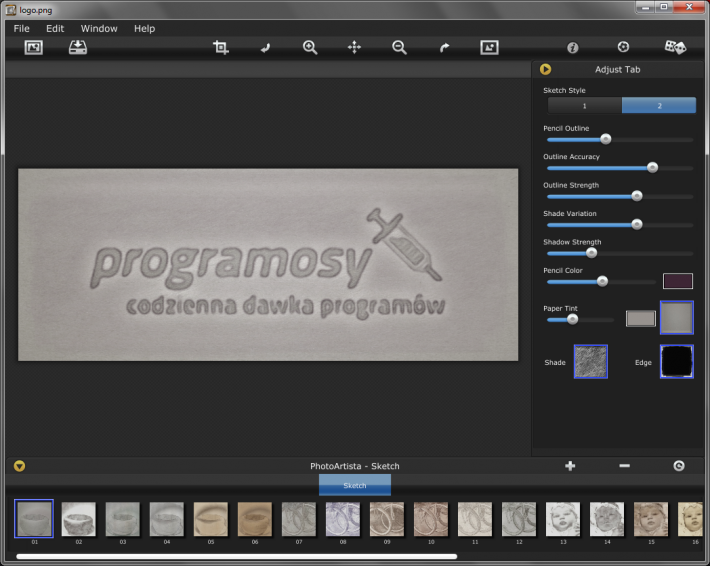Open the Pencil Color swatch
Image resolution: width=710 pixels, height=566 pixels.
[x=677, y=281]
